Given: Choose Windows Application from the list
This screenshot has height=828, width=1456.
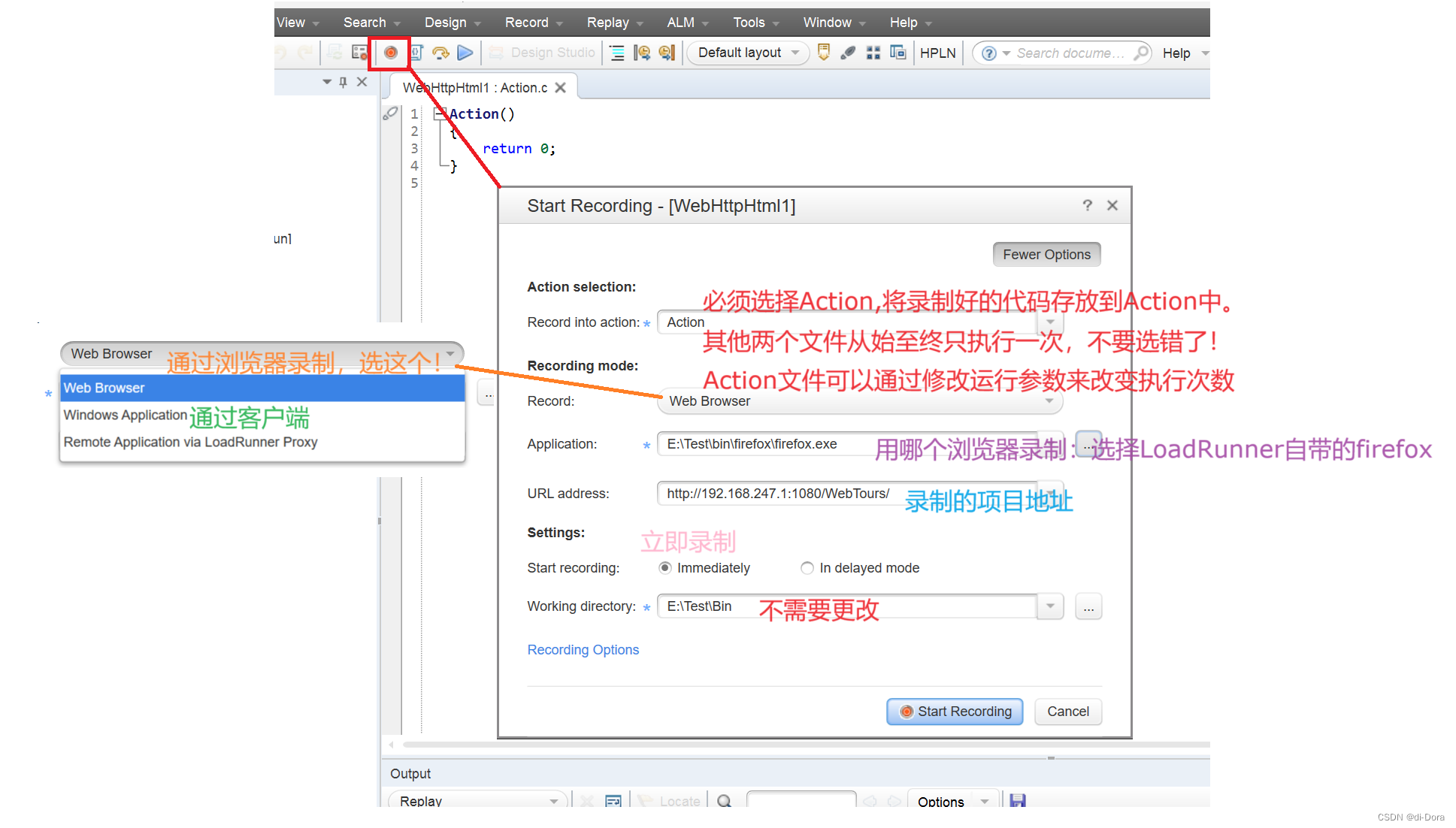Looking at the screenshot, I should (x=126, y=415).
